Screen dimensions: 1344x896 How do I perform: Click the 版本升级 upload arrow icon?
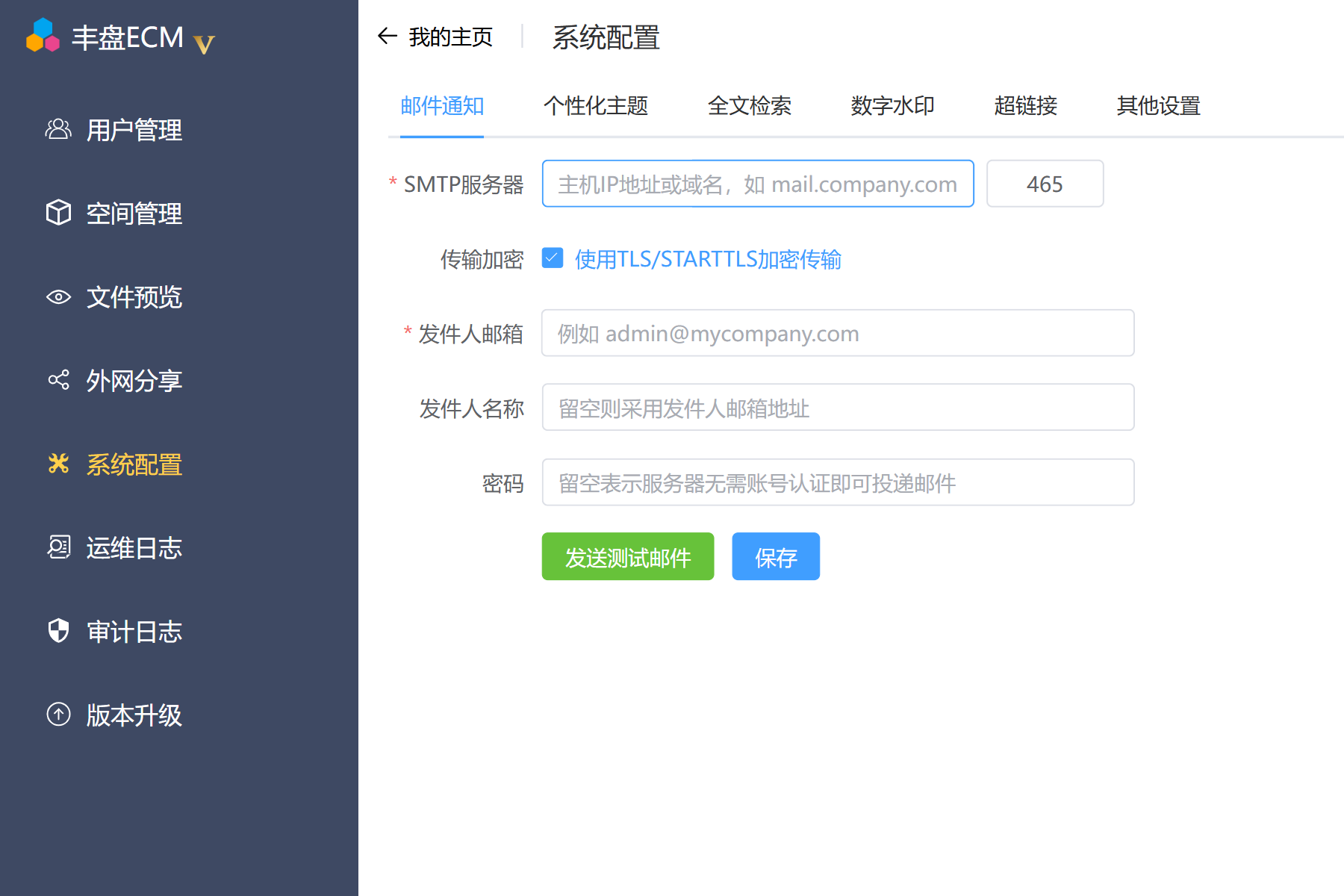click(x=58, y=715)
